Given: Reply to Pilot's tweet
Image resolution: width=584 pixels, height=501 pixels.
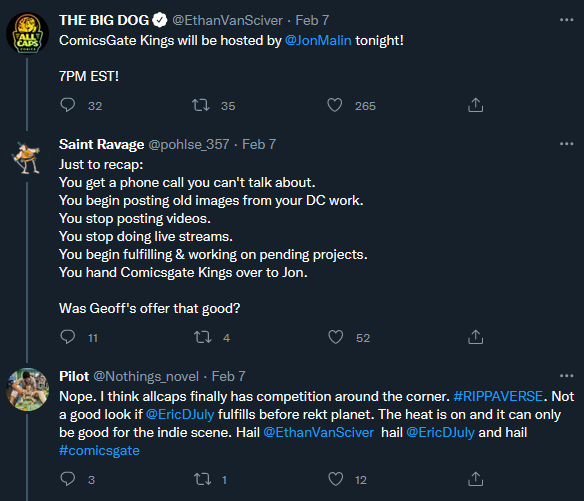Looking at the screenshot, I should (x=67, y=479).
